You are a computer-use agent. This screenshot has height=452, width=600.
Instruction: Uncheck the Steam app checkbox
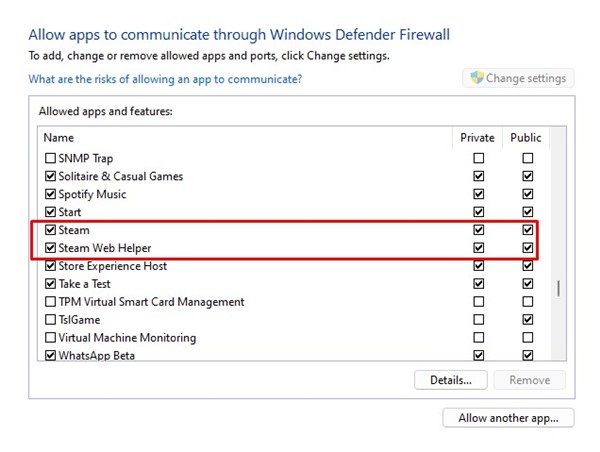(x=51, y=231)
